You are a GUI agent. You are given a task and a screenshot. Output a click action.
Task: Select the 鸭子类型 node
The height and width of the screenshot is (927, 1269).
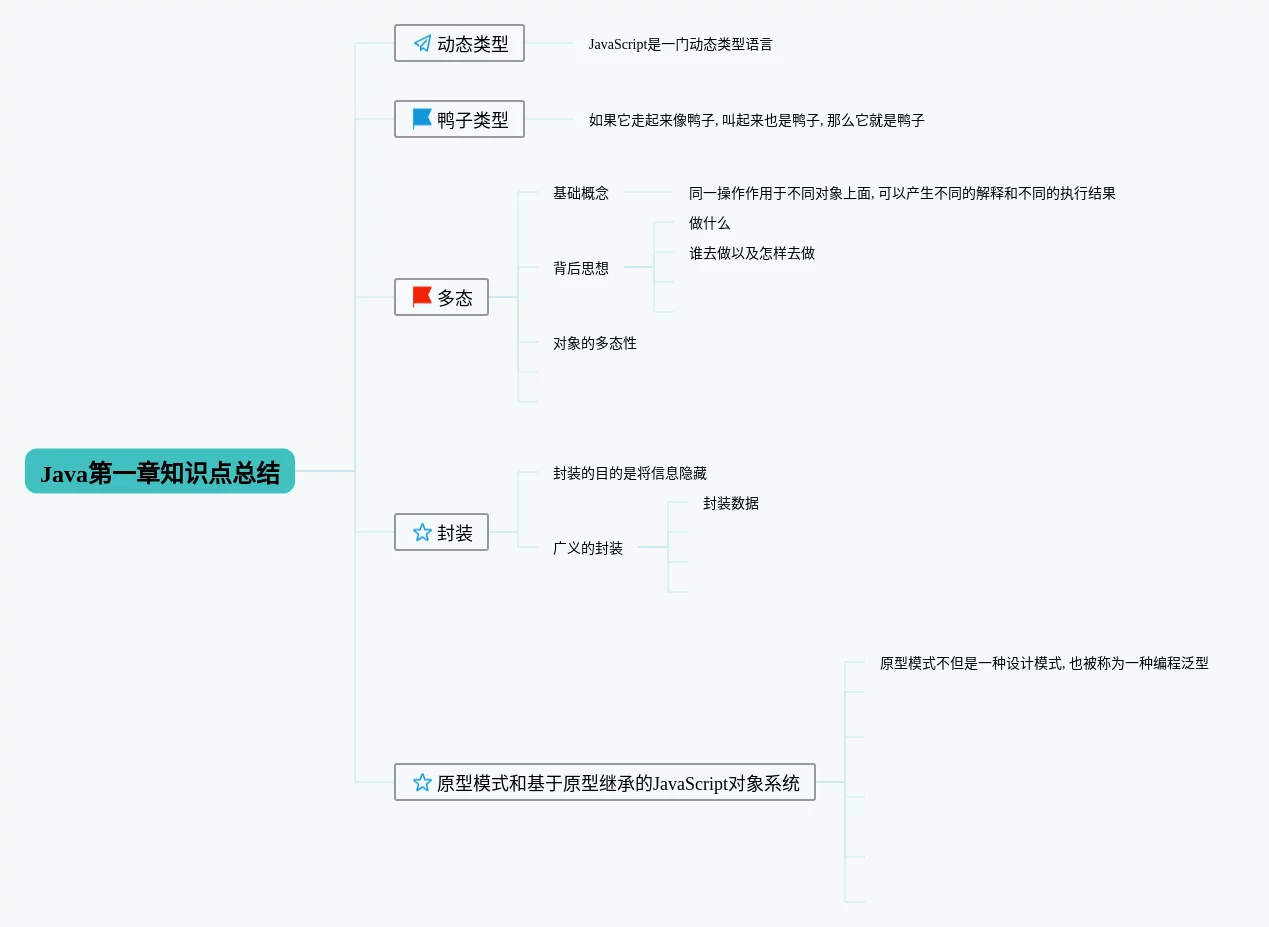pos(459,119)
